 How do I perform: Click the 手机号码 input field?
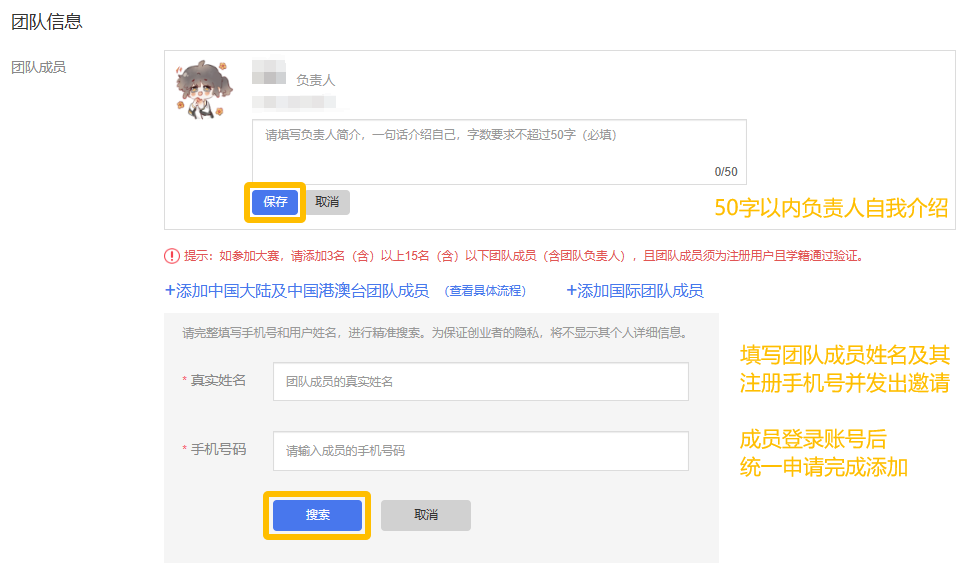pos(480,451)
